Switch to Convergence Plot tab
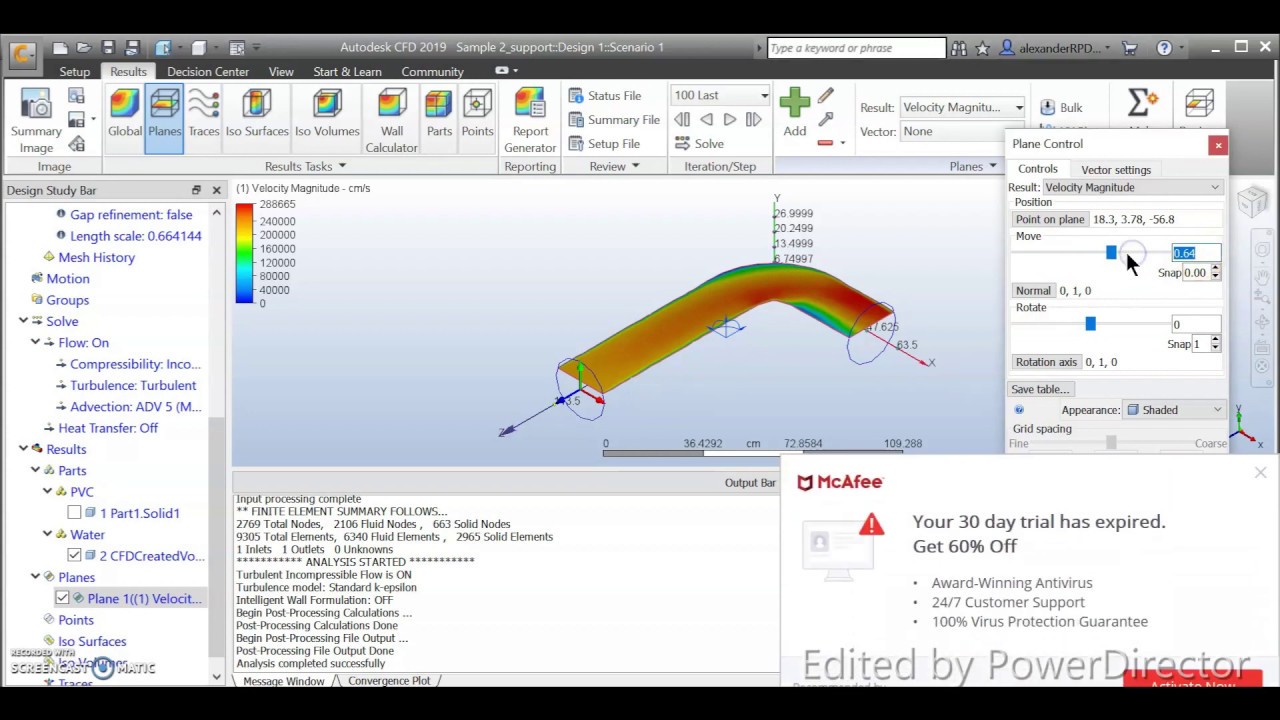The image size is (1280, 720). pyautogui.click(x=389, y=680)
